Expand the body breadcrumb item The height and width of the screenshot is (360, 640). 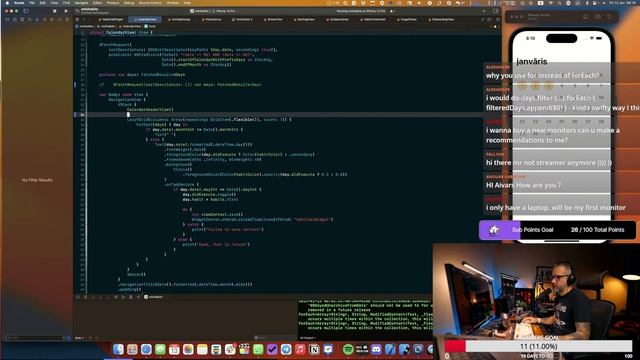(150, 26)
